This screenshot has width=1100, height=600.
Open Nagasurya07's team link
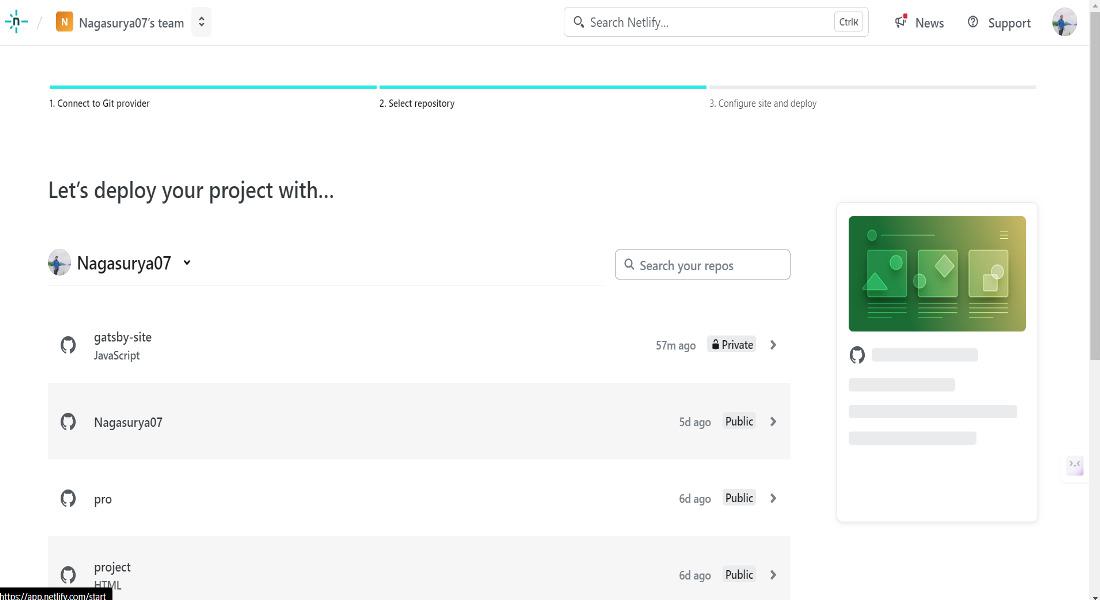point(131,22)
